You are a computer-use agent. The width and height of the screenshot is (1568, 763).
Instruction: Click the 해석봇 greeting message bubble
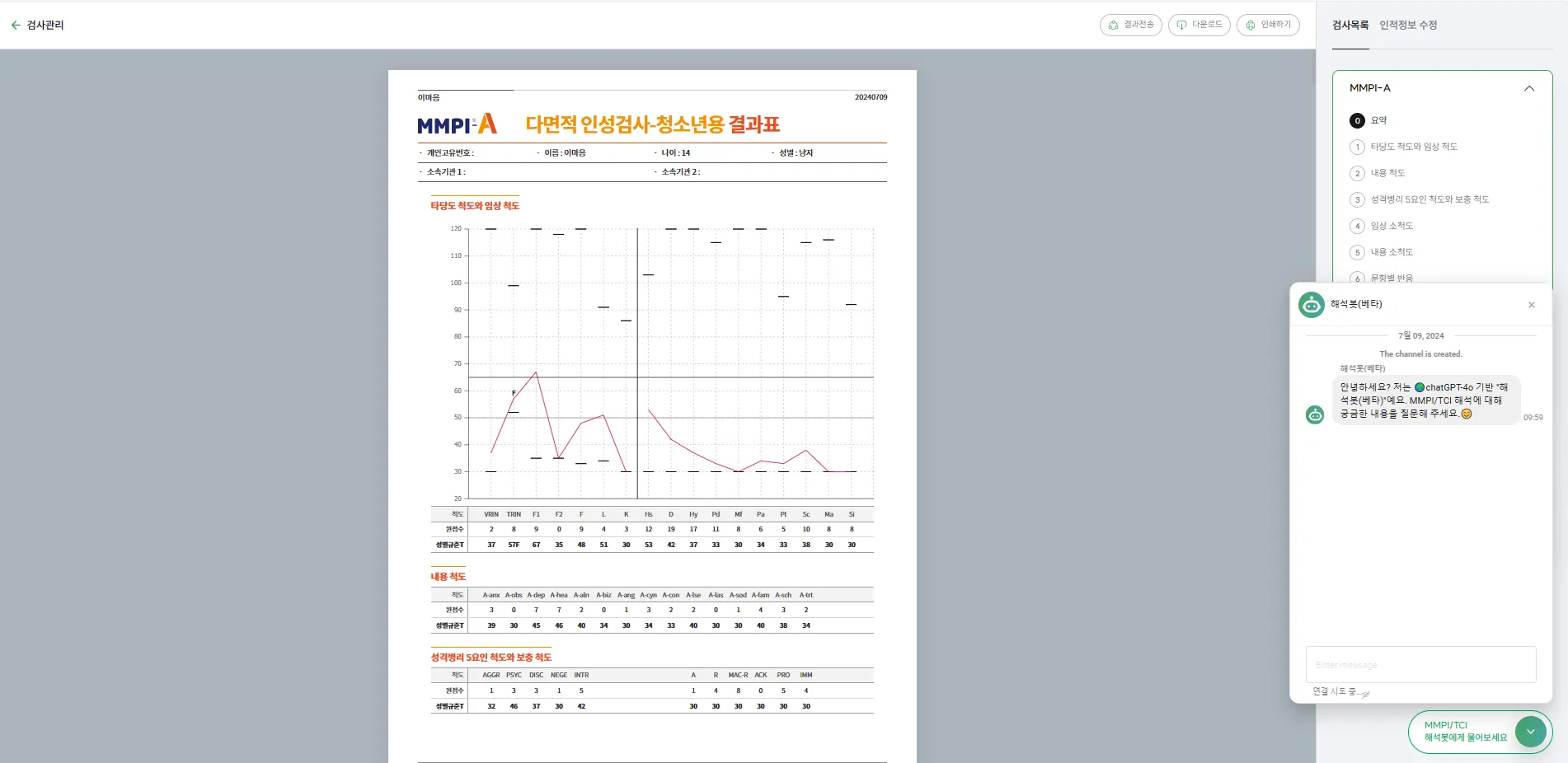point(1426,400)
